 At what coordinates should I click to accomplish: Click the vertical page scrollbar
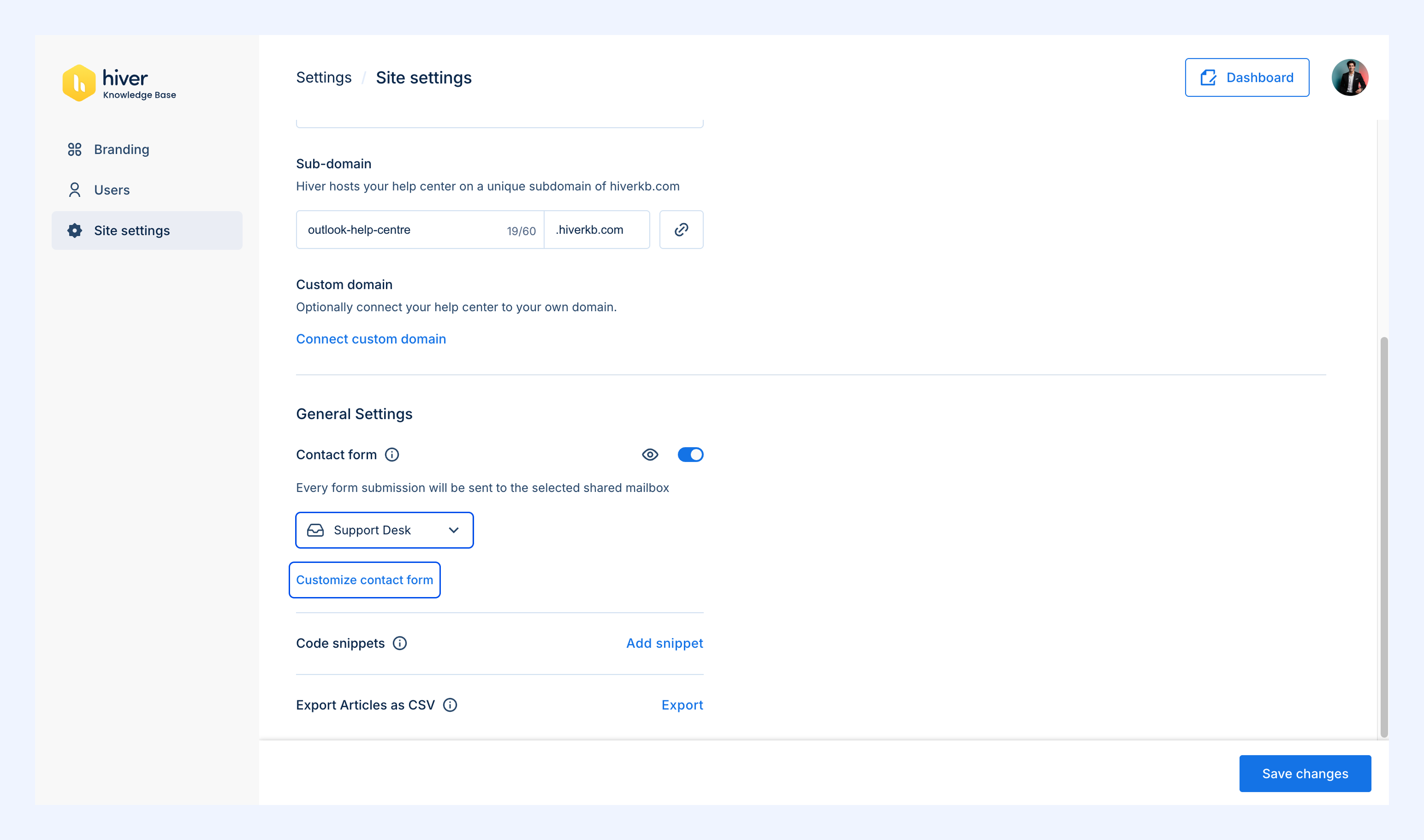pyautogui.click(x=1384, y=538)
